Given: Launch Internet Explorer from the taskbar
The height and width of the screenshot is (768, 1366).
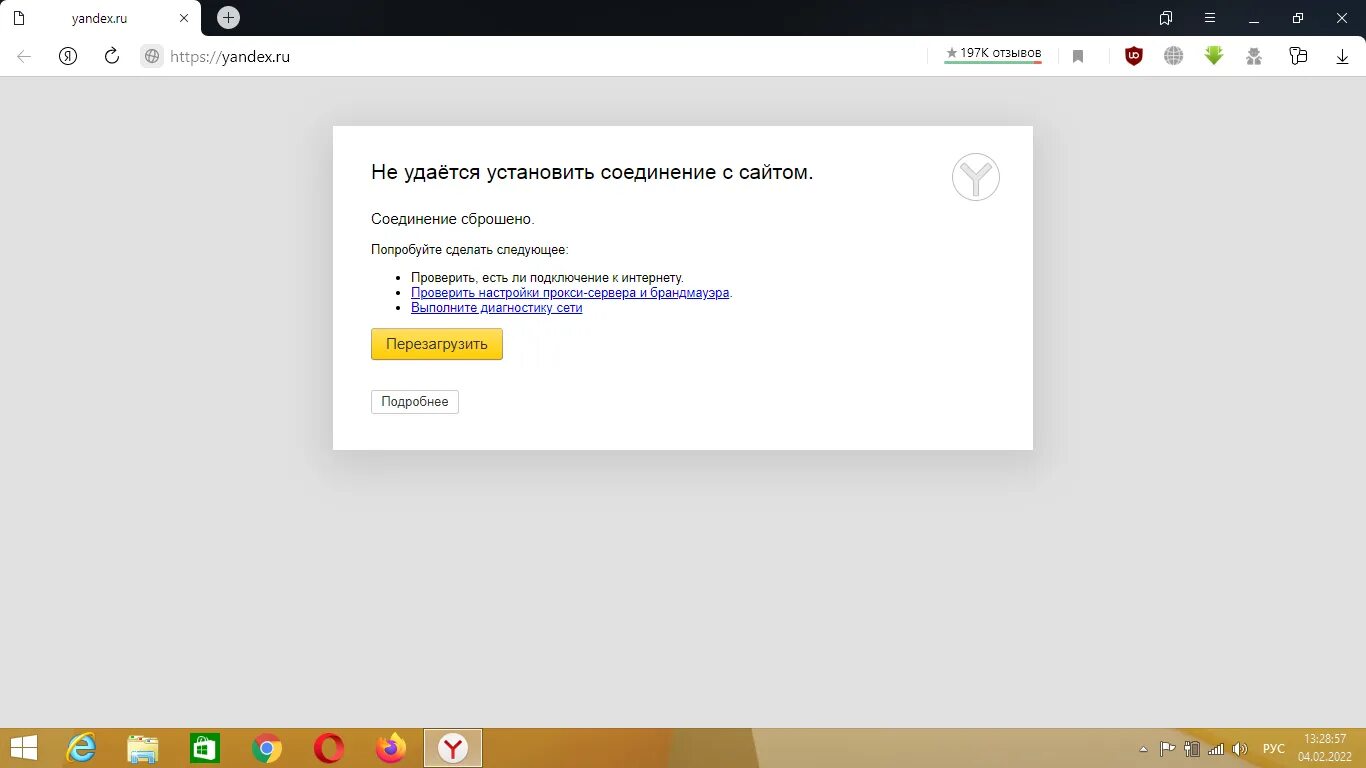Looking at the screenshot, I should [81, 748].
